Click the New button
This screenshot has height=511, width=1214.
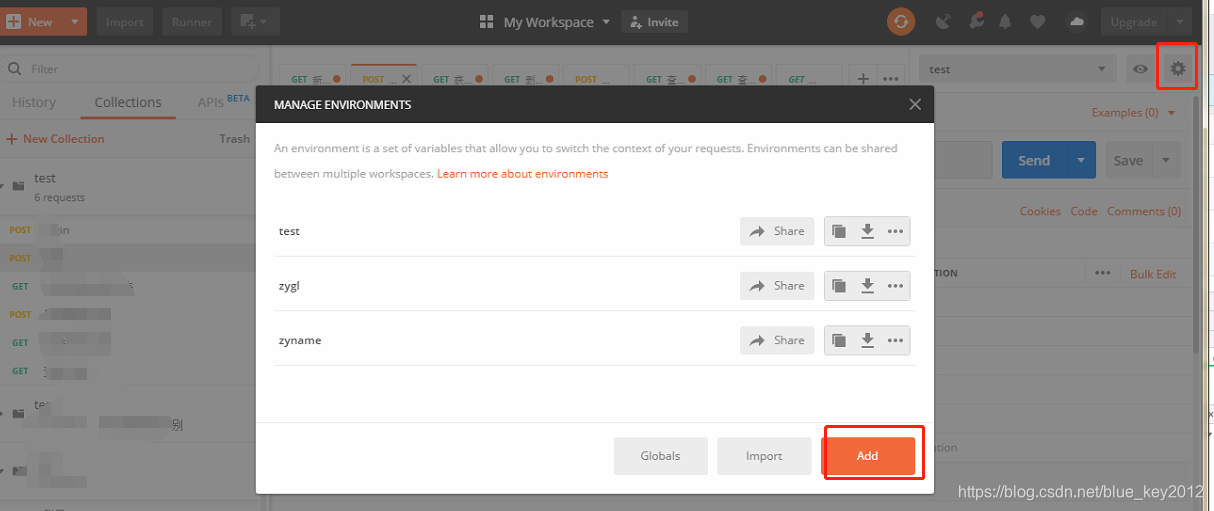coord(32,21)
